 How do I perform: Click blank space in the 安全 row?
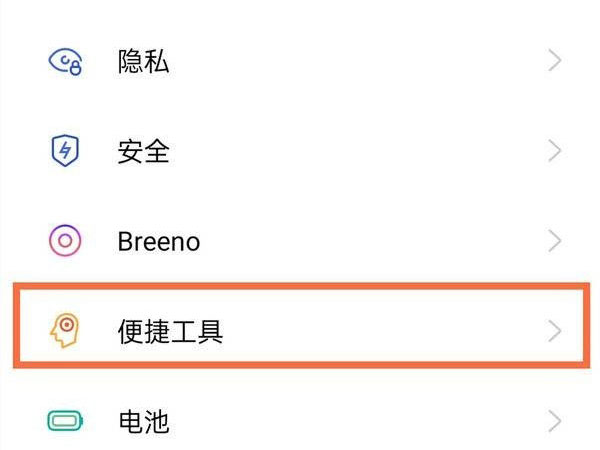[x=350, y=152]
